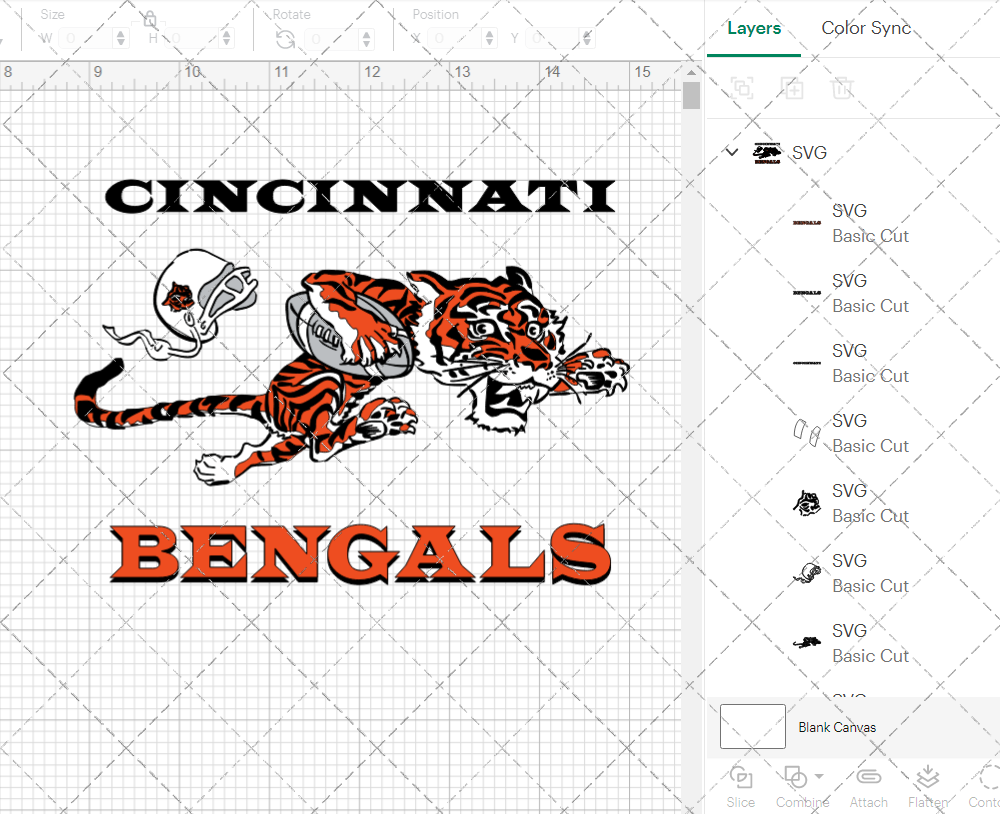Collapse the SVG group layer
Image resolution: width=1000 pixels, height=814 pixels.
732,152
